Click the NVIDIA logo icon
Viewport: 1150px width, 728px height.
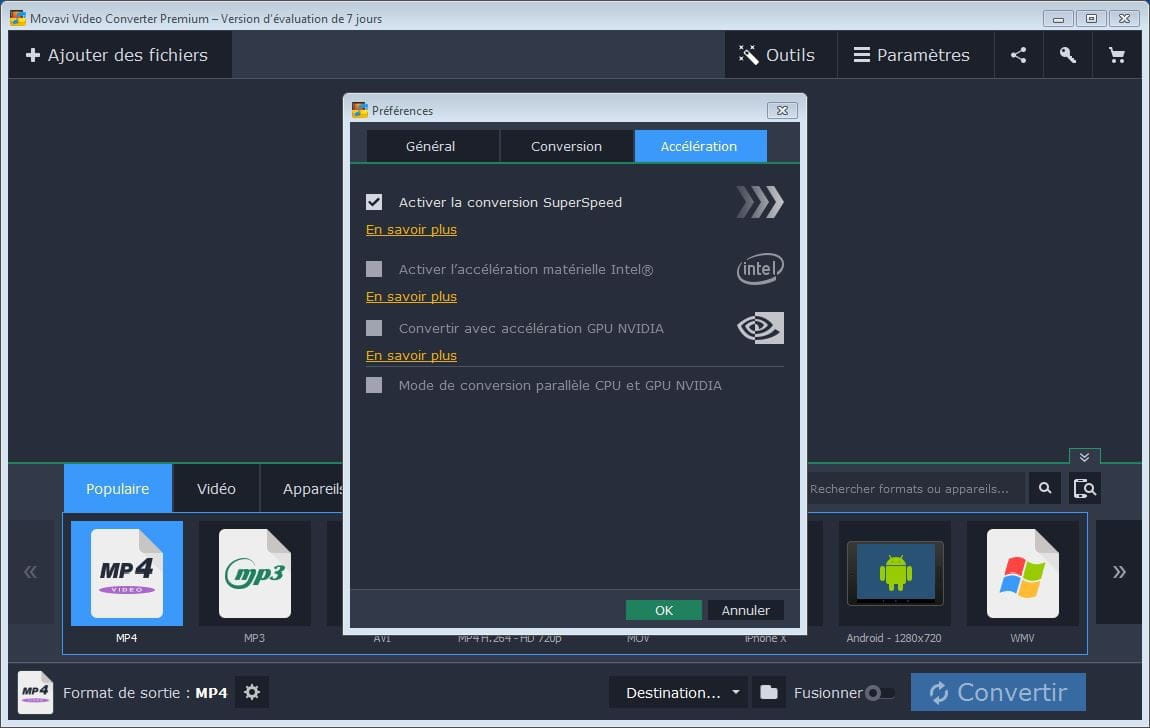[760, 328]
